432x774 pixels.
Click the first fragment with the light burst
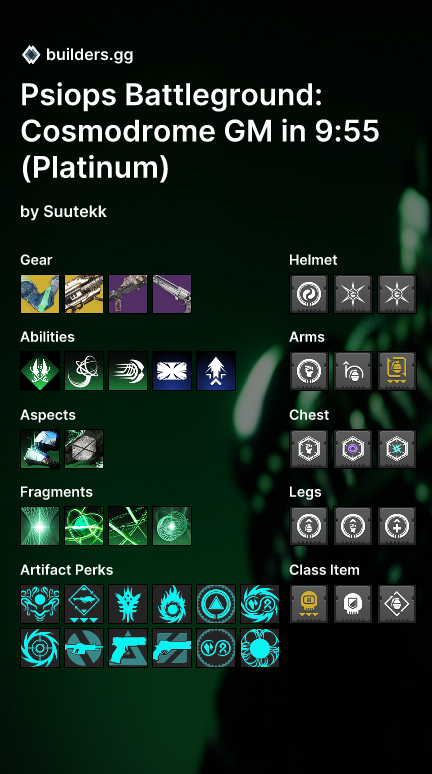click(40, 526)
